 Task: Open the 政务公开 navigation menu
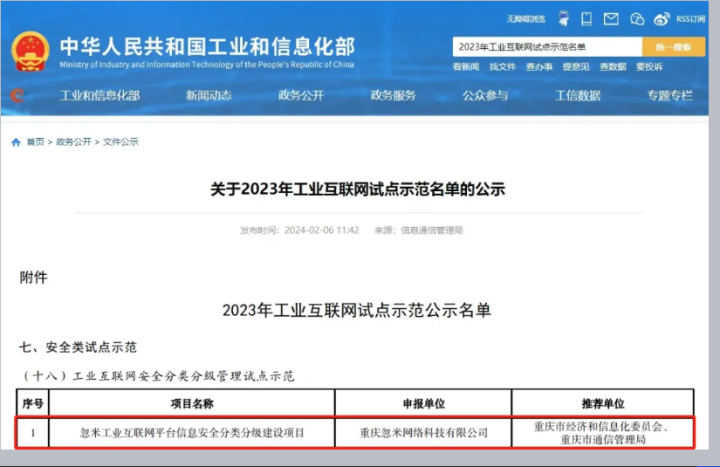301,96
